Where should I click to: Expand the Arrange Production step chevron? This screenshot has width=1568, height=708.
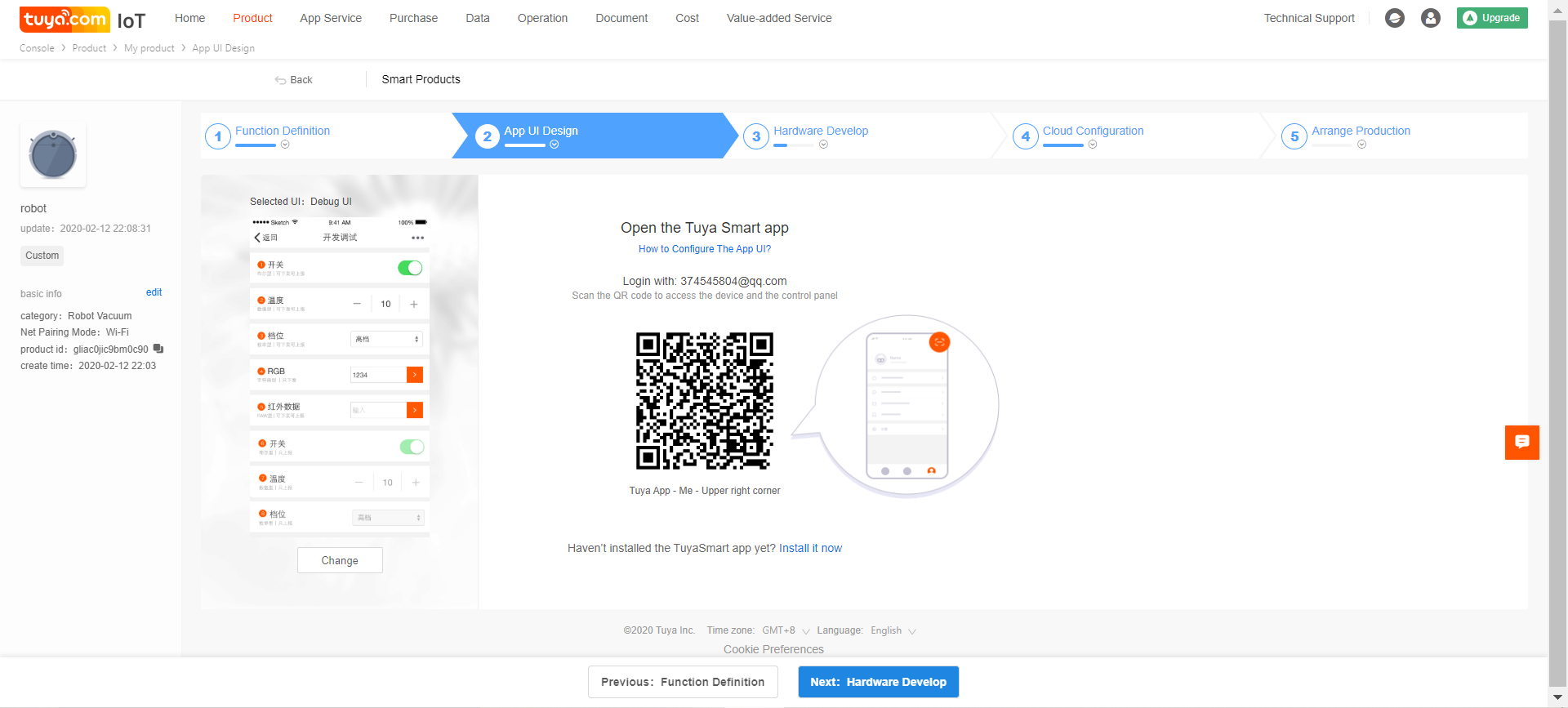[1361, 145]
